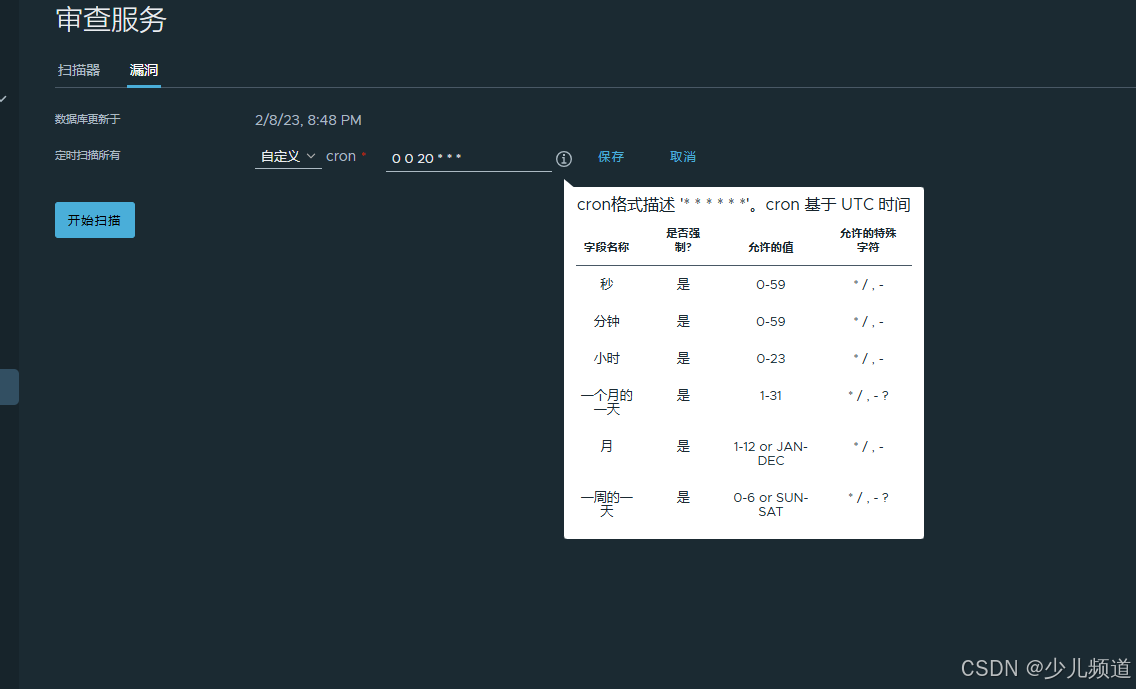Switch to the 扫描器 tab
The image size is (1136, 689).
click(x=80, y=70)
